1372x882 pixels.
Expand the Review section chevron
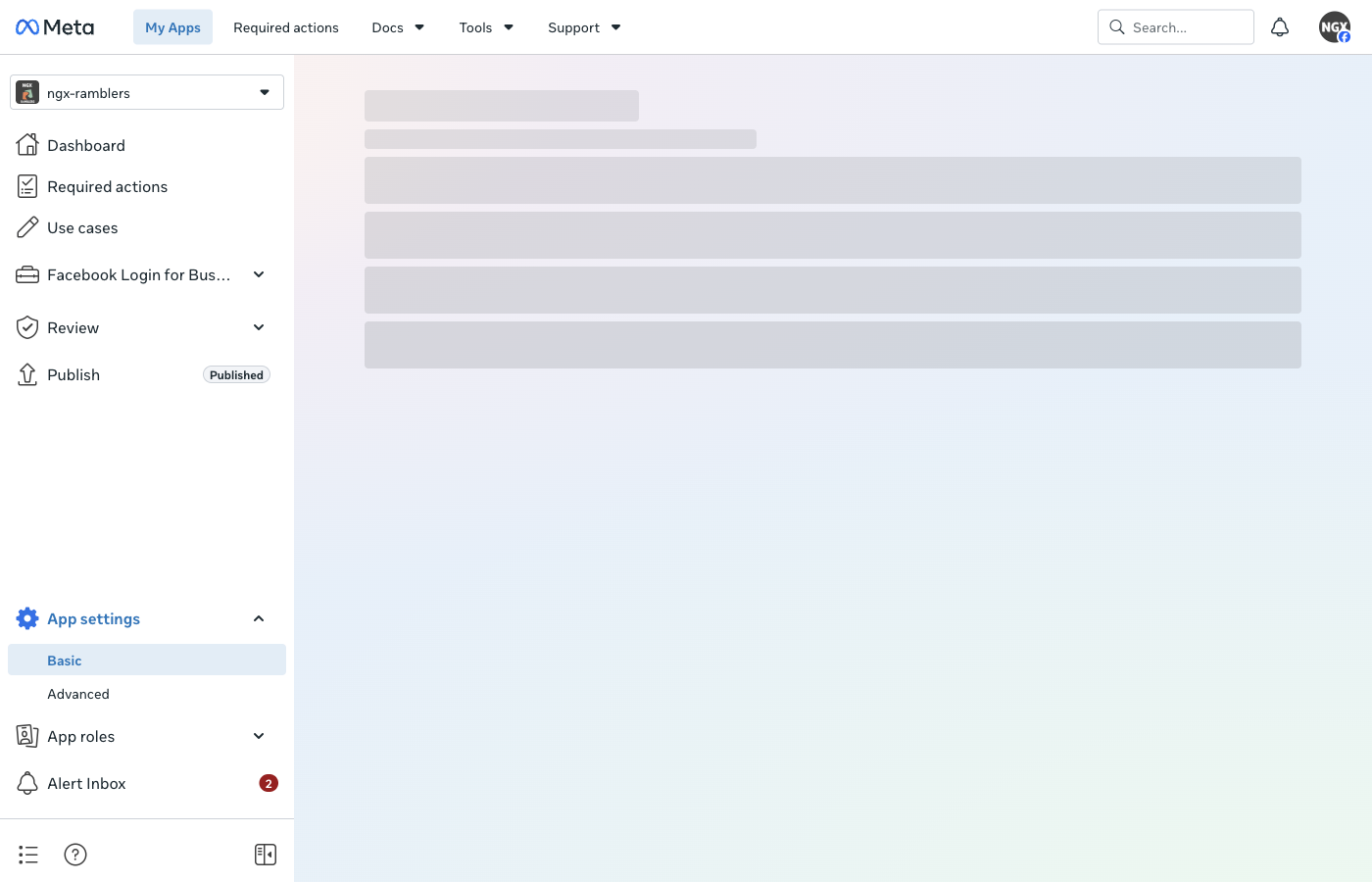[x=259, y=327]
